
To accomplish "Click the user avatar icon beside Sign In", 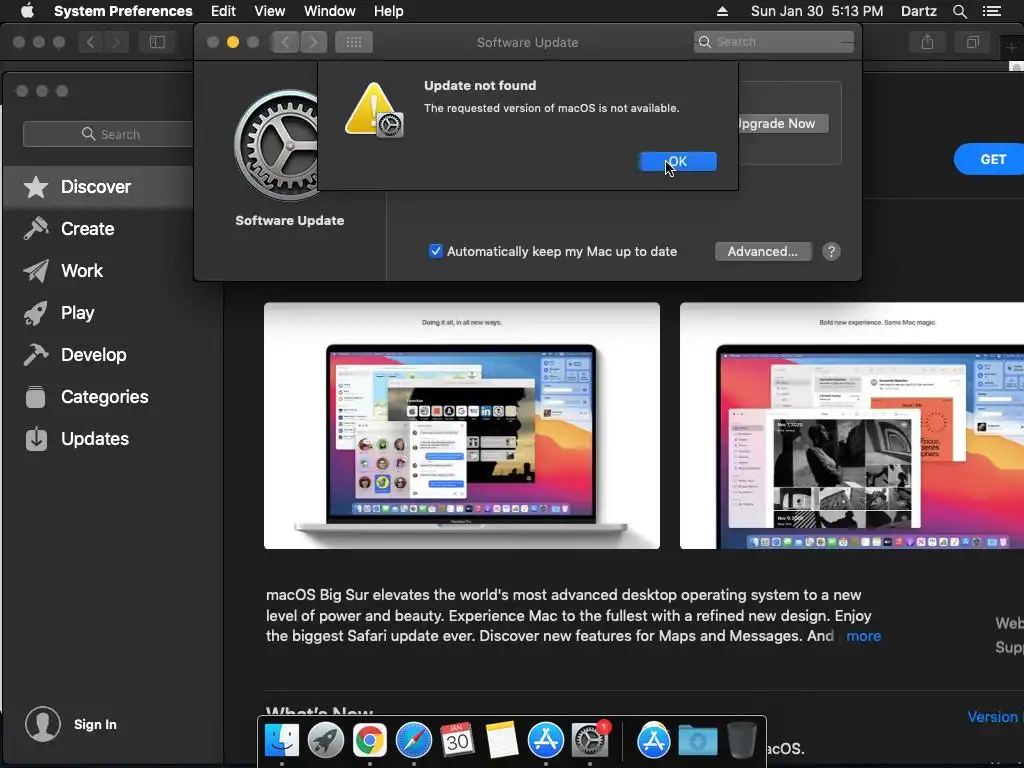I will pyautogui.click(x=43, y=724).
